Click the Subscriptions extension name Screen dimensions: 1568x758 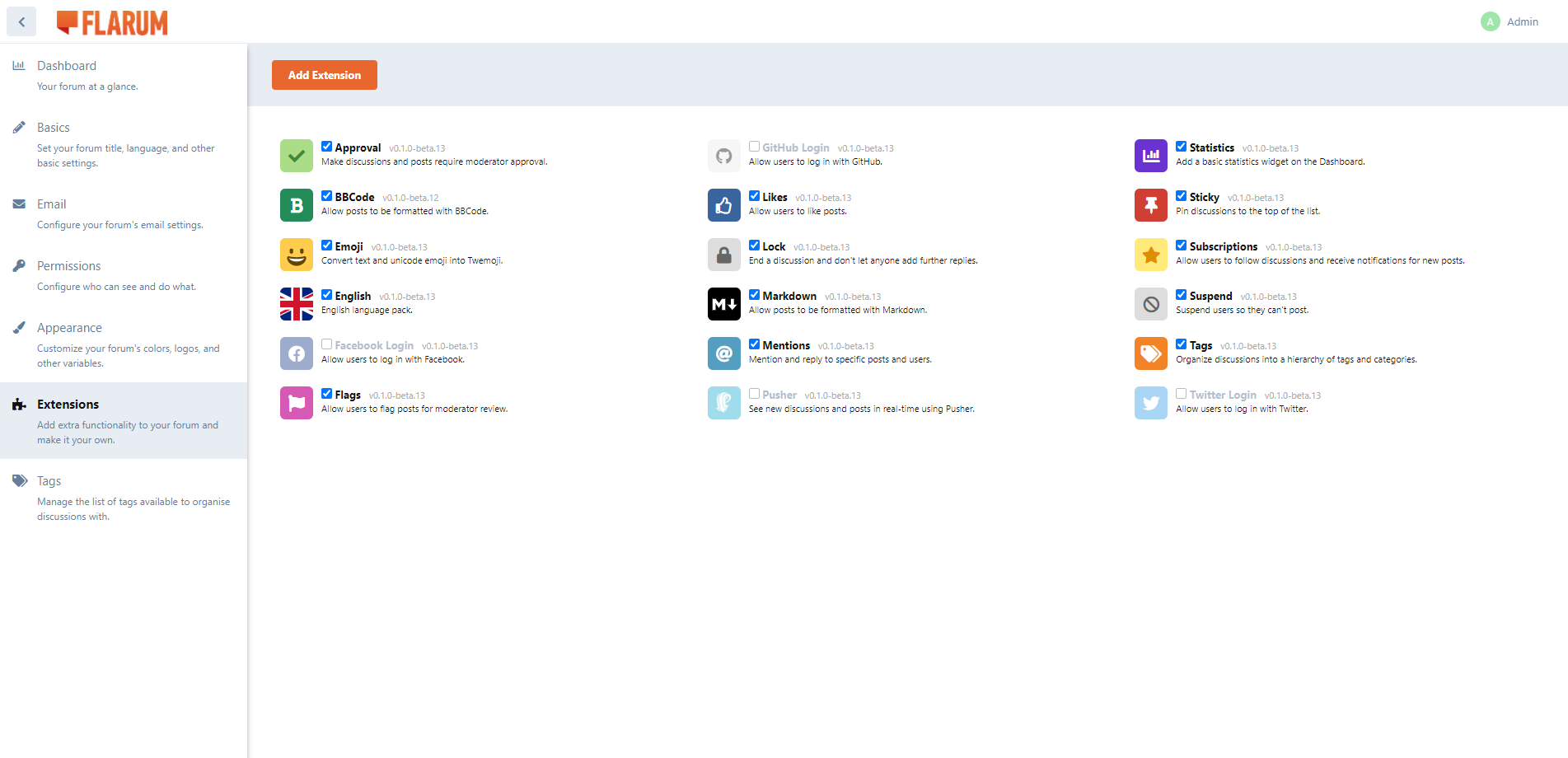[1223, 246]
